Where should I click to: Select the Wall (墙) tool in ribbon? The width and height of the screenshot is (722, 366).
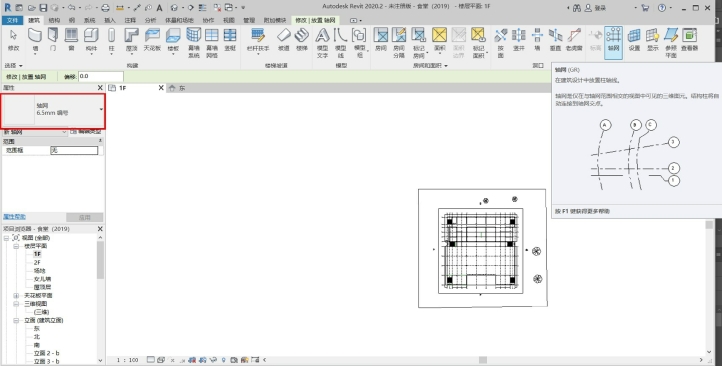[35, 40]
